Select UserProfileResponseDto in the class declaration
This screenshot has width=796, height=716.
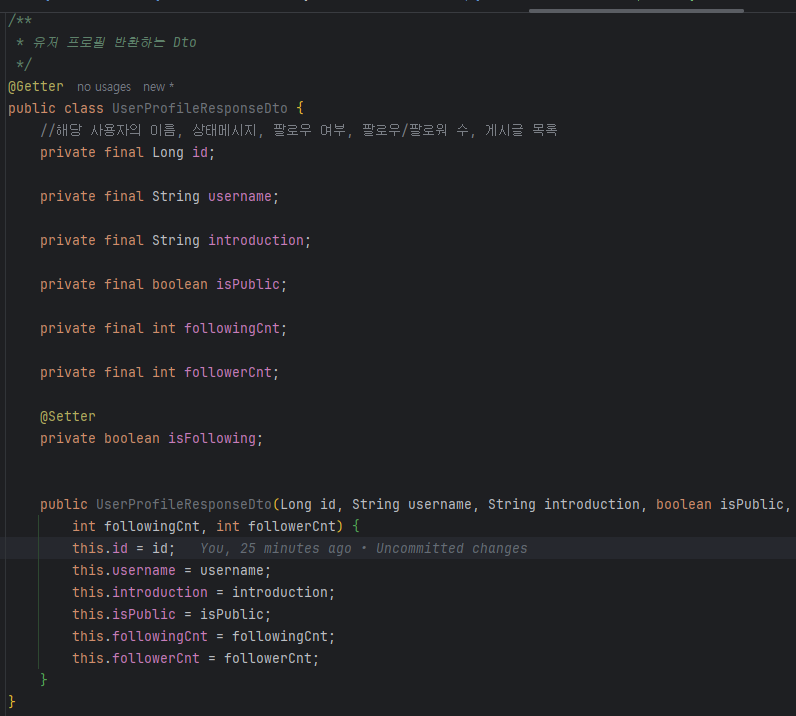pyautogui.click(x=200, y=108)
